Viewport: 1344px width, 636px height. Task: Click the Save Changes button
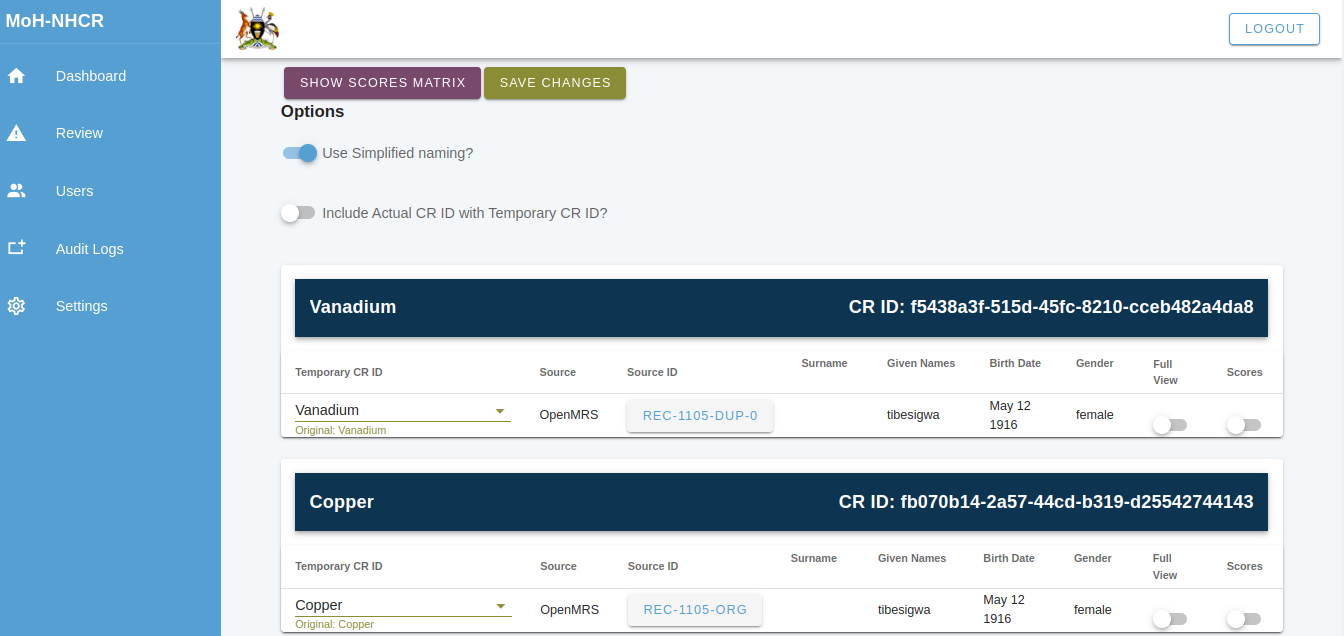[x=555, y=83]
